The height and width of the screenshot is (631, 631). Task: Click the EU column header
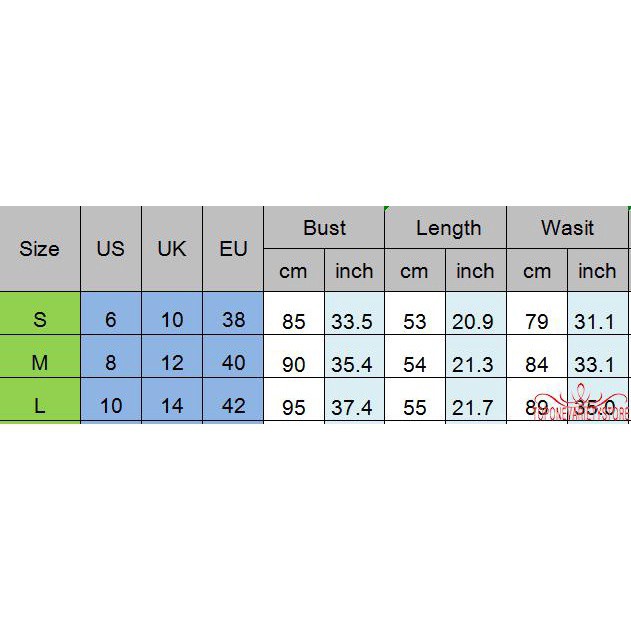pos(233,249)
